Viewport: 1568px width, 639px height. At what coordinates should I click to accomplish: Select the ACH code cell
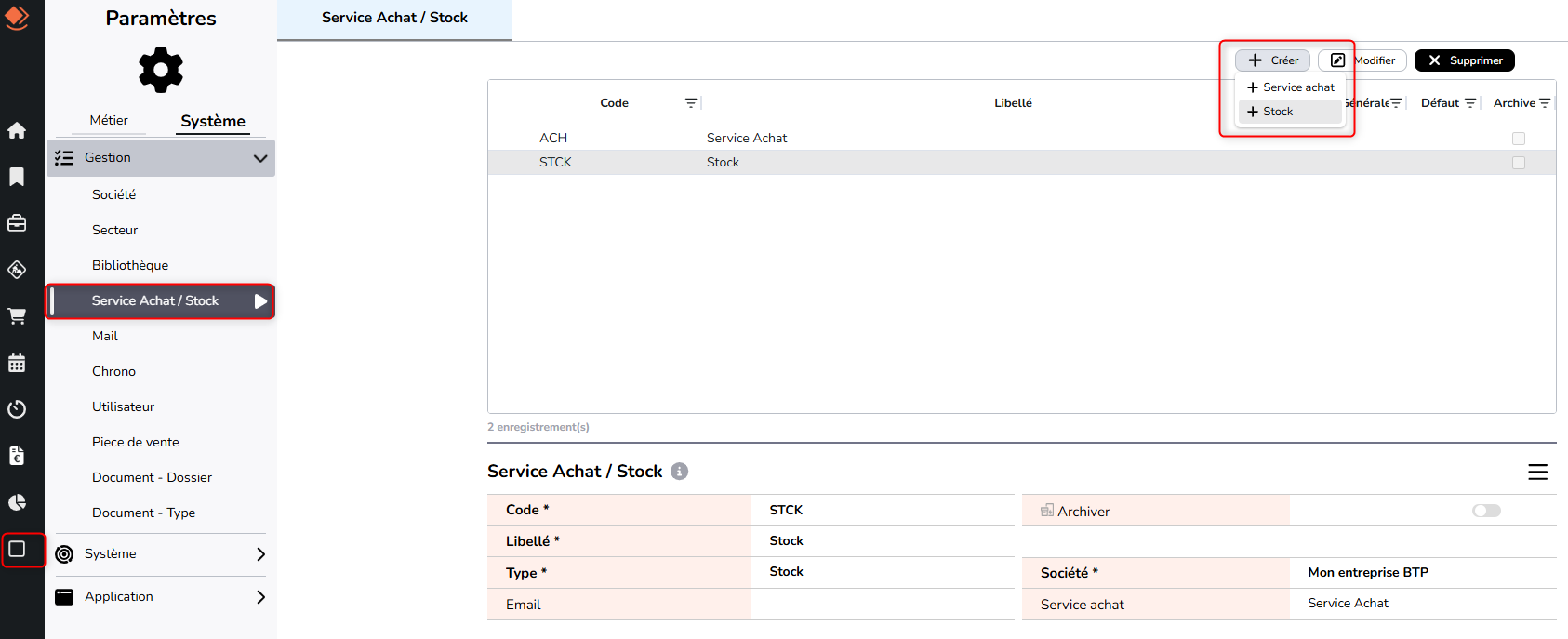pyautogui.click(x=553, y=138)
